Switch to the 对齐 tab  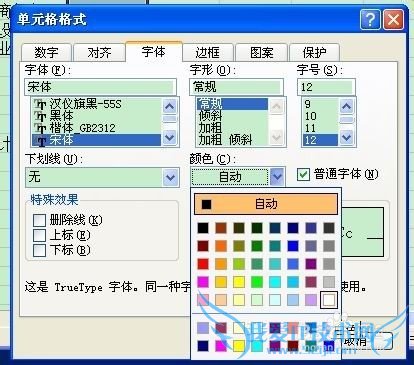[x=99, y=53]
